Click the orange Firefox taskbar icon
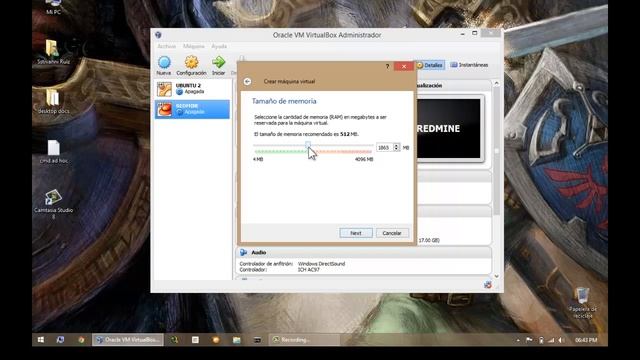This screenshot has height=360, width=640. click(216, 340)
